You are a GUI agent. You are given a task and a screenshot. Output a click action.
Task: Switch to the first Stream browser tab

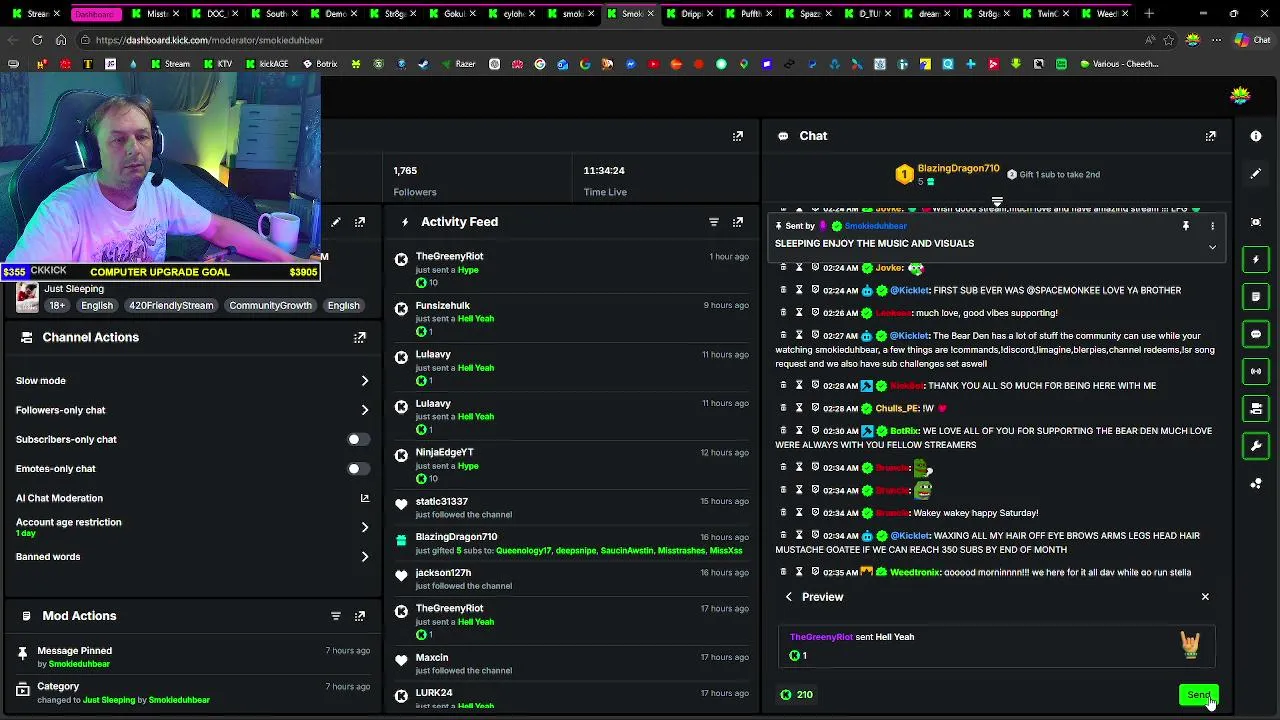[38, 14]
